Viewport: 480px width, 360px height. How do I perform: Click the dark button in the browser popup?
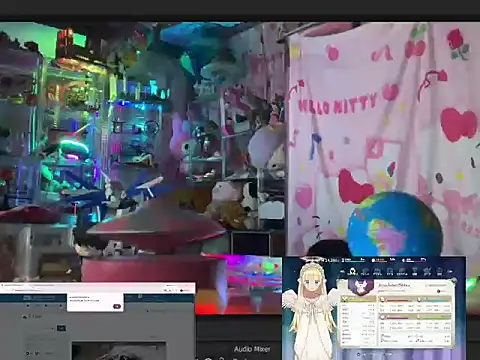tap(117, 306)
